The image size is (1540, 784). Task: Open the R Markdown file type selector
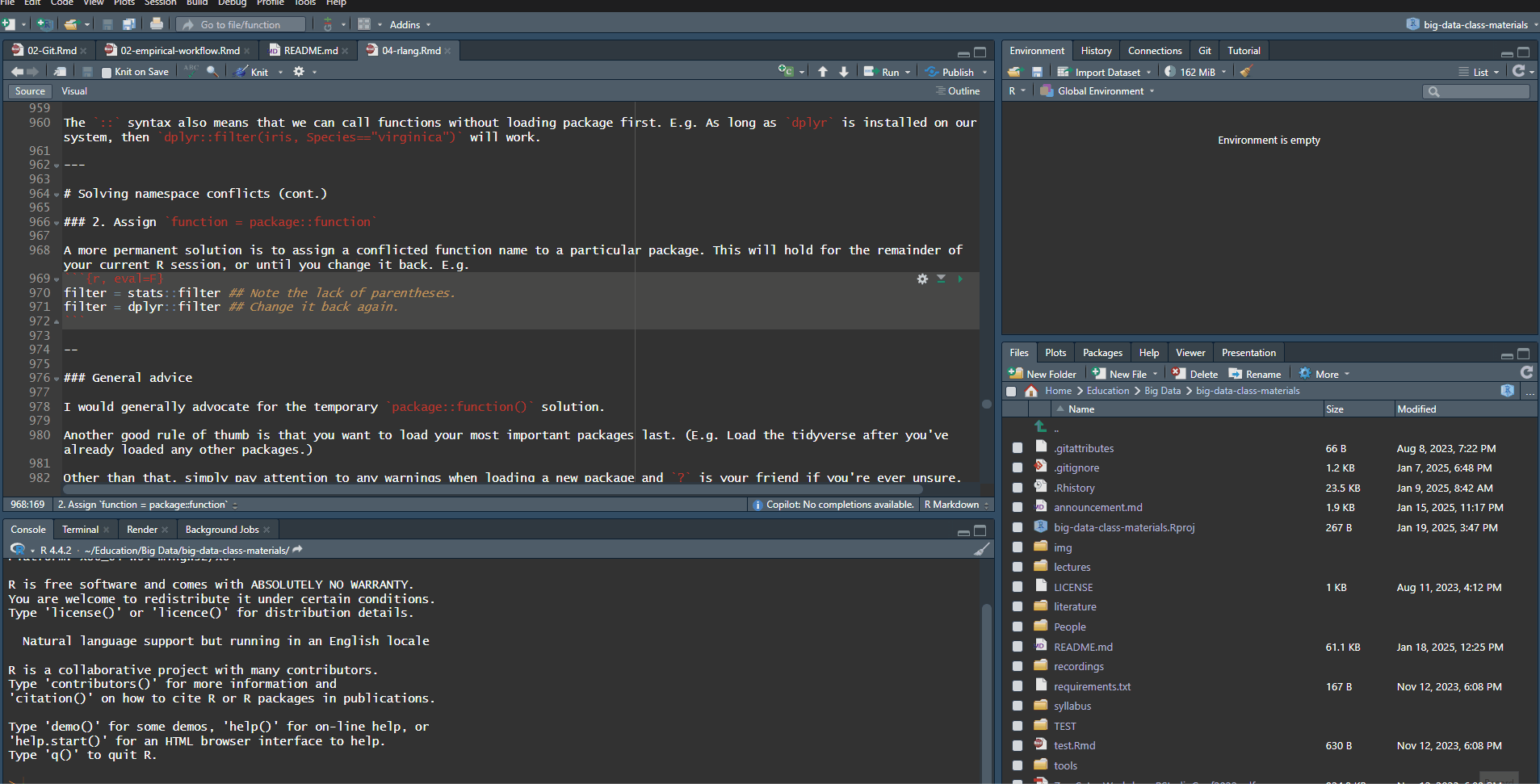[x=956, y=505]
